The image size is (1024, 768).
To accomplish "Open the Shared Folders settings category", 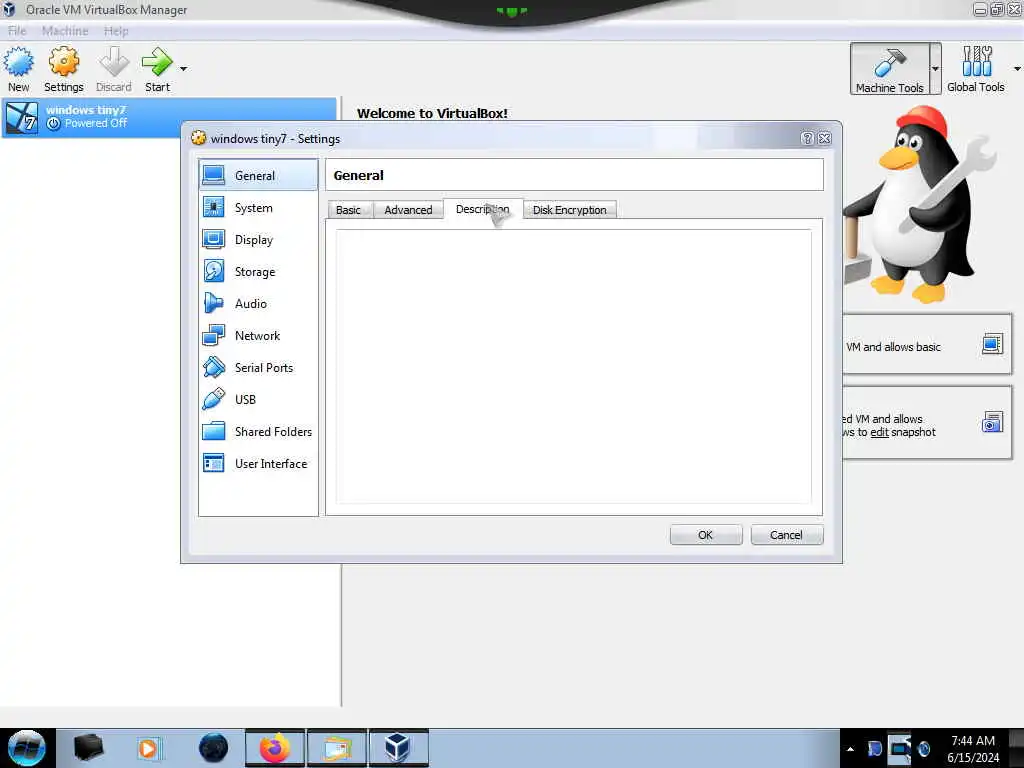I will point(259,432).
